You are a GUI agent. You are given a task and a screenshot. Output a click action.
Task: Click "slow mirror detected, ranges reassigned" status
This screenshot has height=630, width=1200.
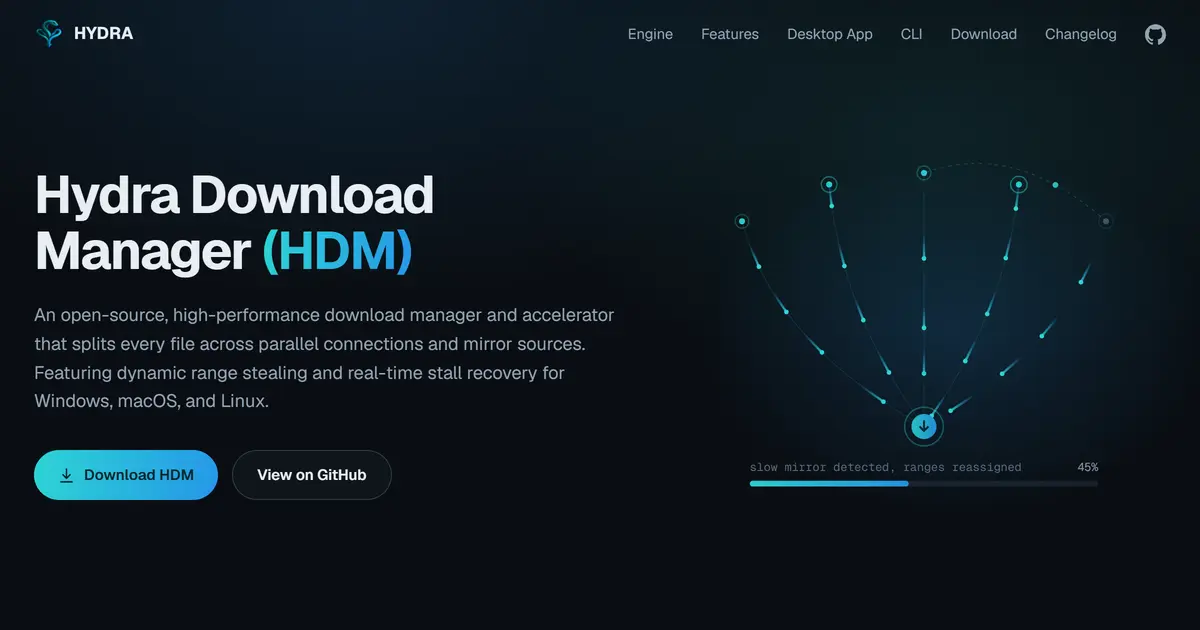886,467
